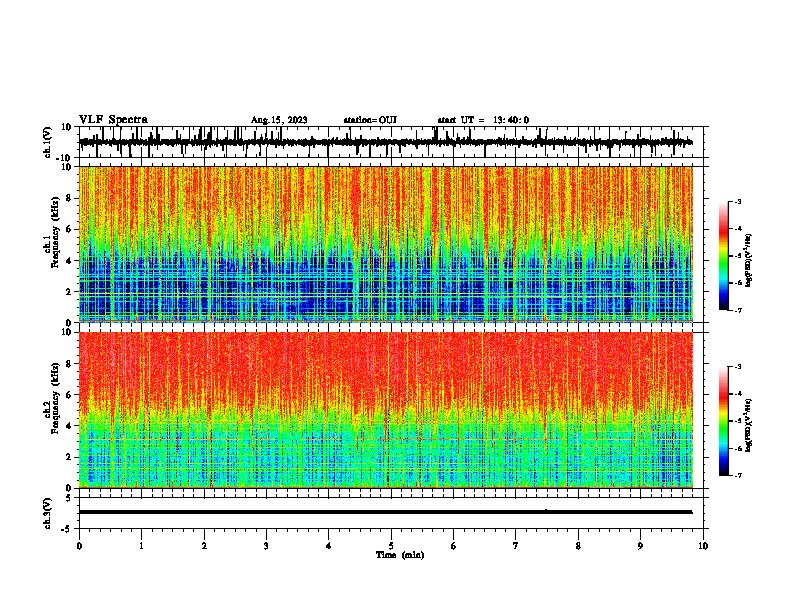
Task: Click time axis tick label 4
Action: [x=329, y=546]
